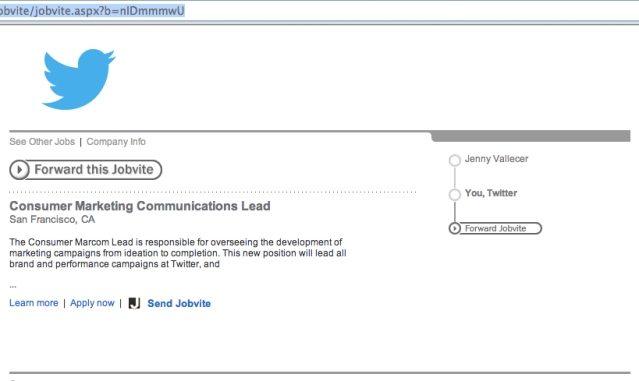639x381 pixels.
Task: Click the Twitter bird logo
Action: pos(79,79)
